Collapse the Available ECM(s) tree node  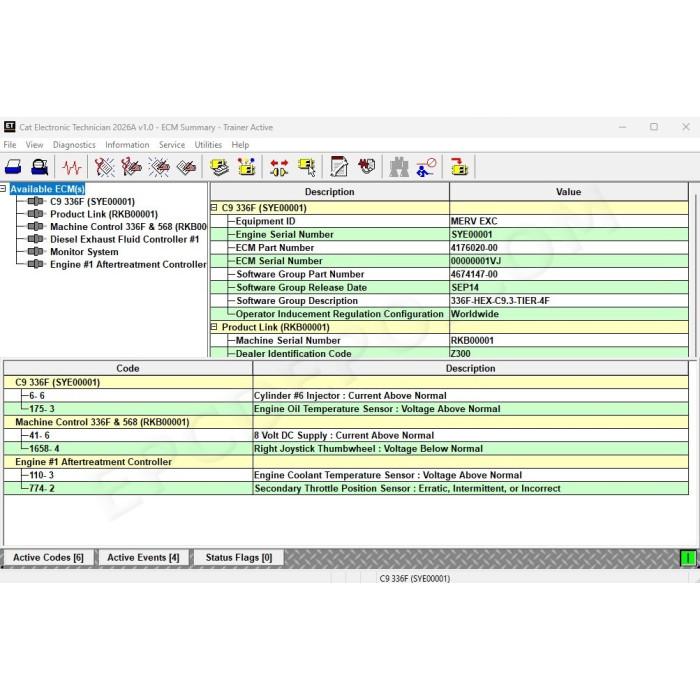[x=3, y=189]
